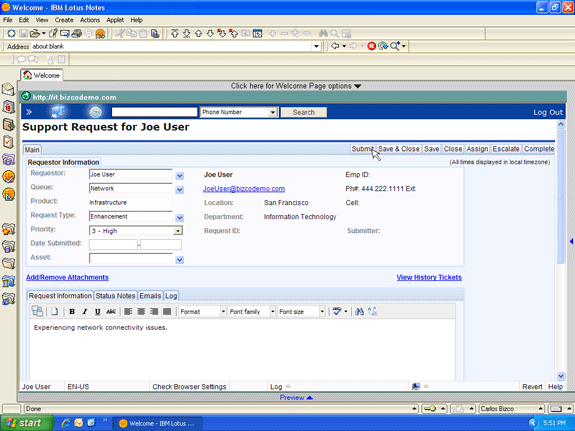Click the Align right editor icon
This screenshot has height=431, width=575.
click(154, 312)
